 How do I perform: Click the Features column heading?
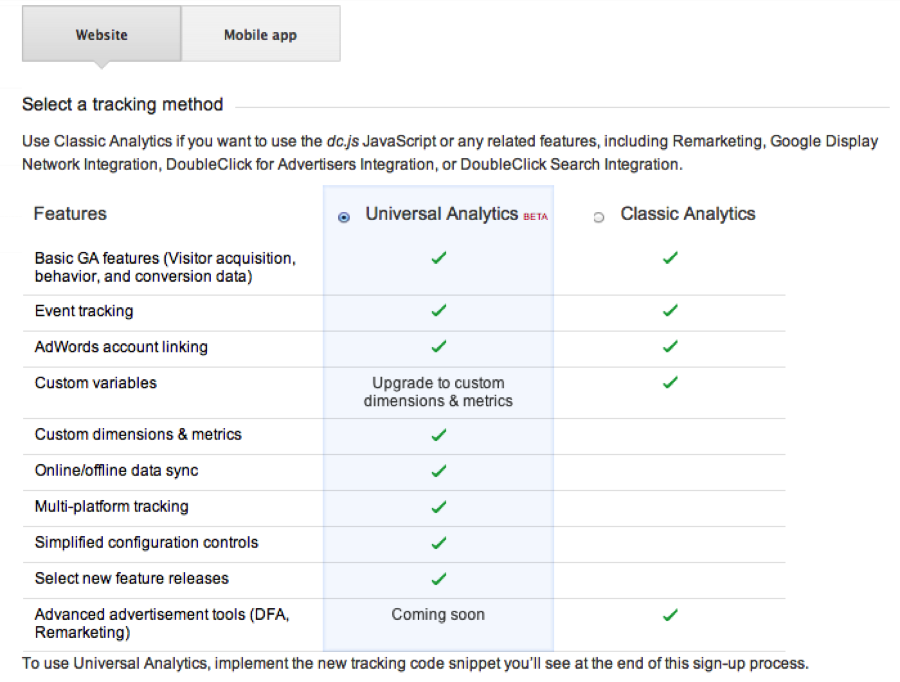[x=70, y=214]
